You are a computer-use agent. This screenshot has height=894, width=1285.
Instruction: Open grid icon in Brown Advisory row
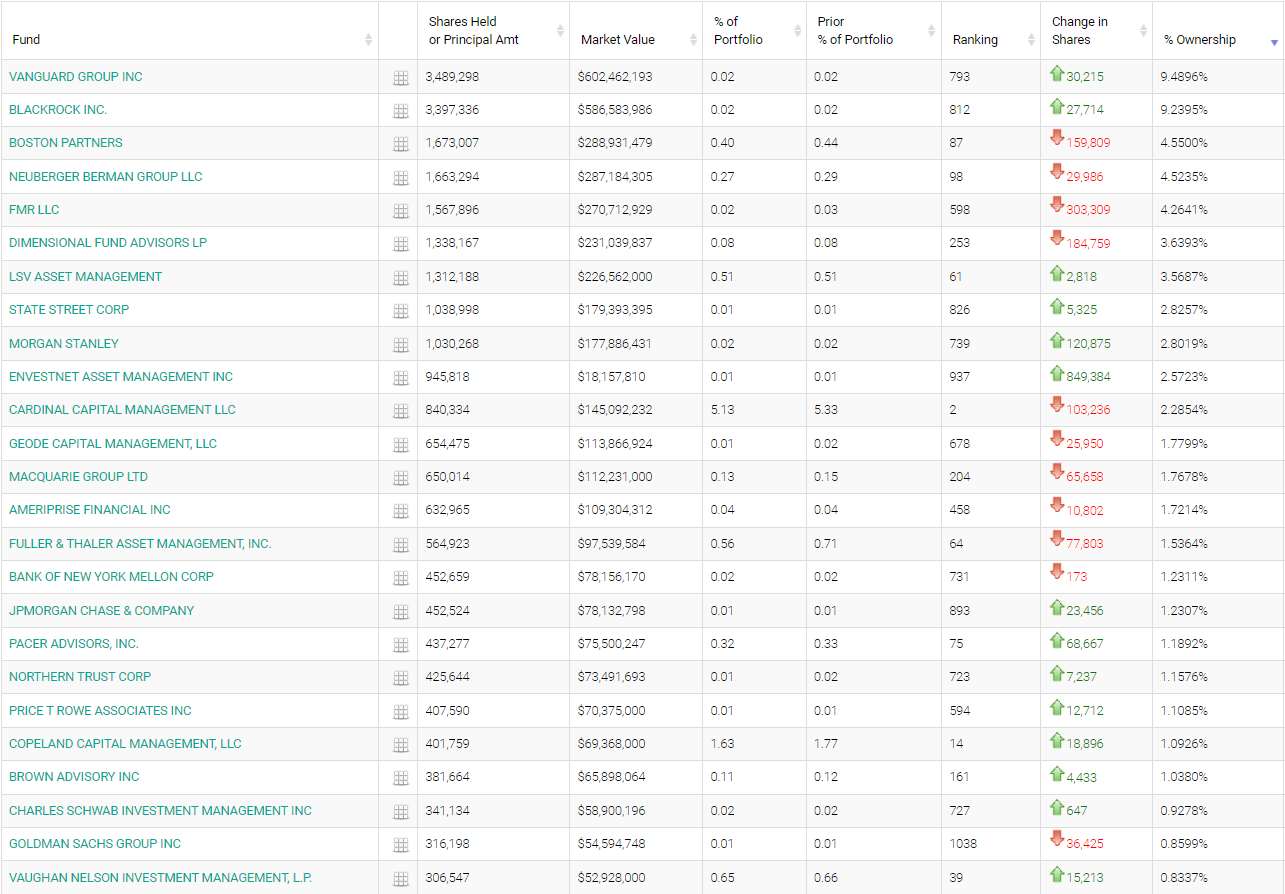pos(401,778)
